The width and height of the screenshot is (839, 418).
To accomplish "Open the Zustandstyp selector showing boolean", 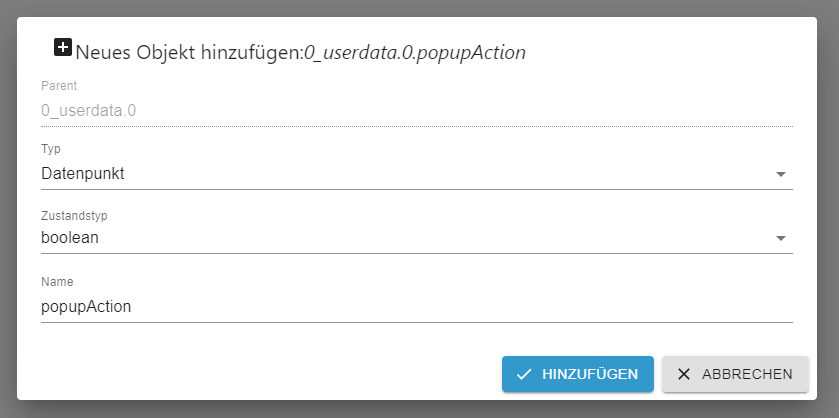I will click(x=400, y=238).
